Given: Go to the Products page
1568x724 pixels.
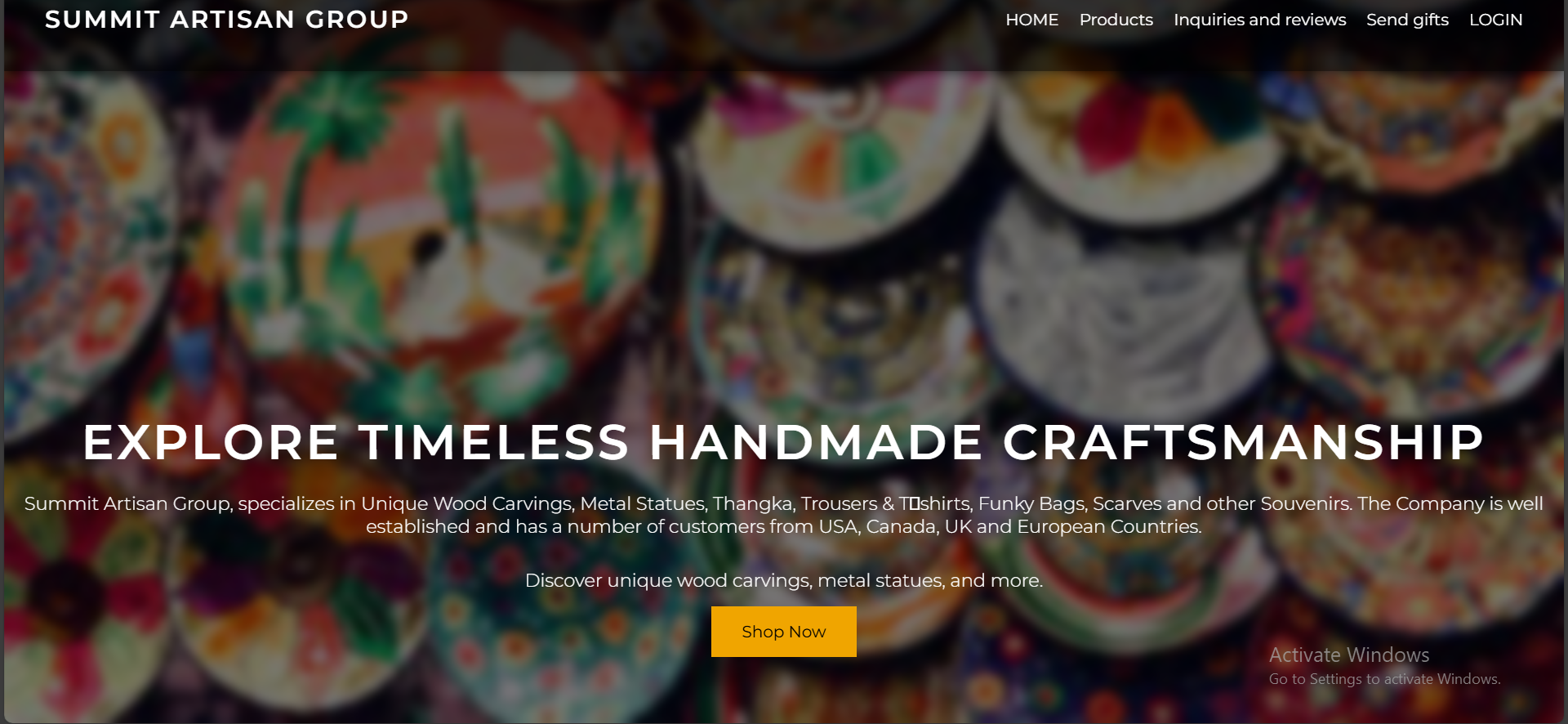Looking at the screenshot, I should pyautogui.click(x=1116, y=20).
